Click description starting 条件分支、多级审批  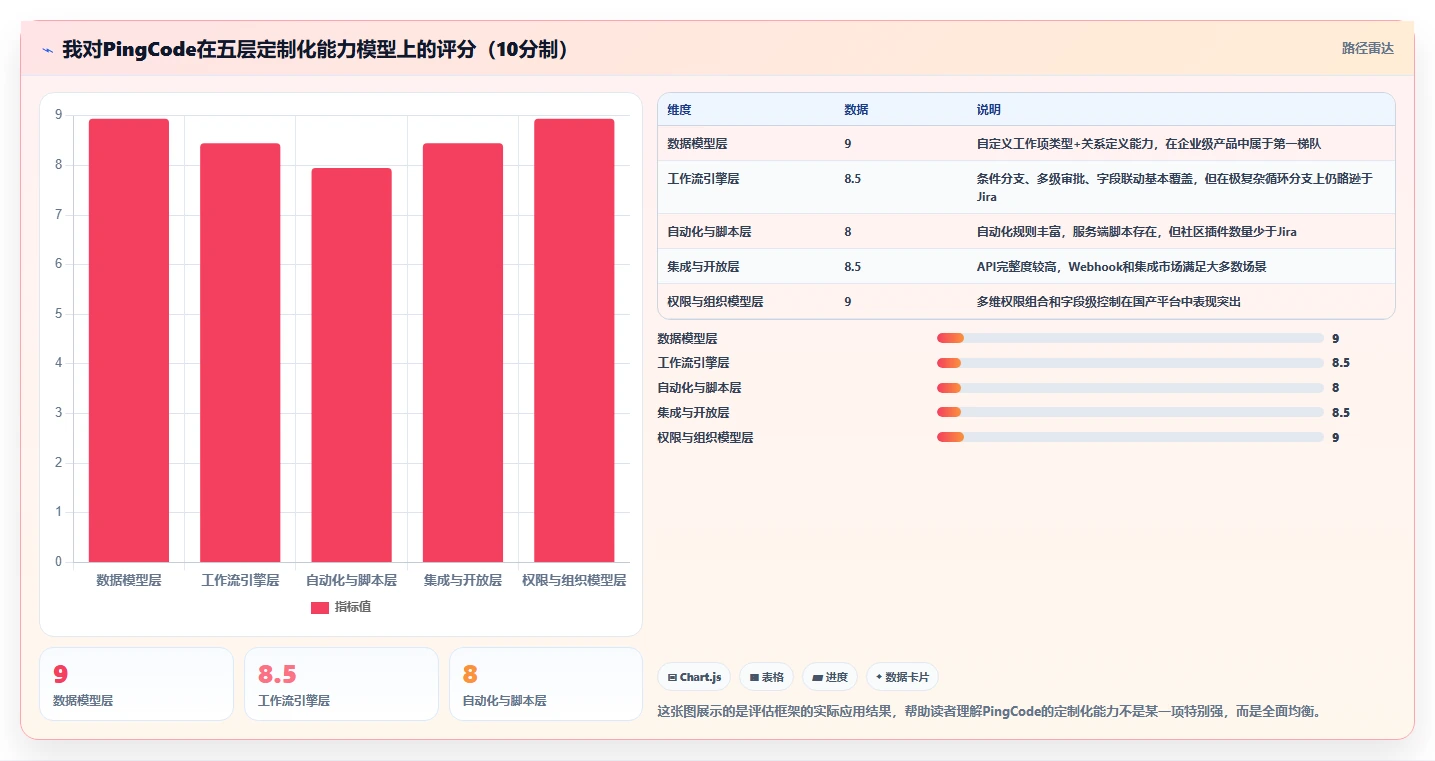coord(1175,188)
